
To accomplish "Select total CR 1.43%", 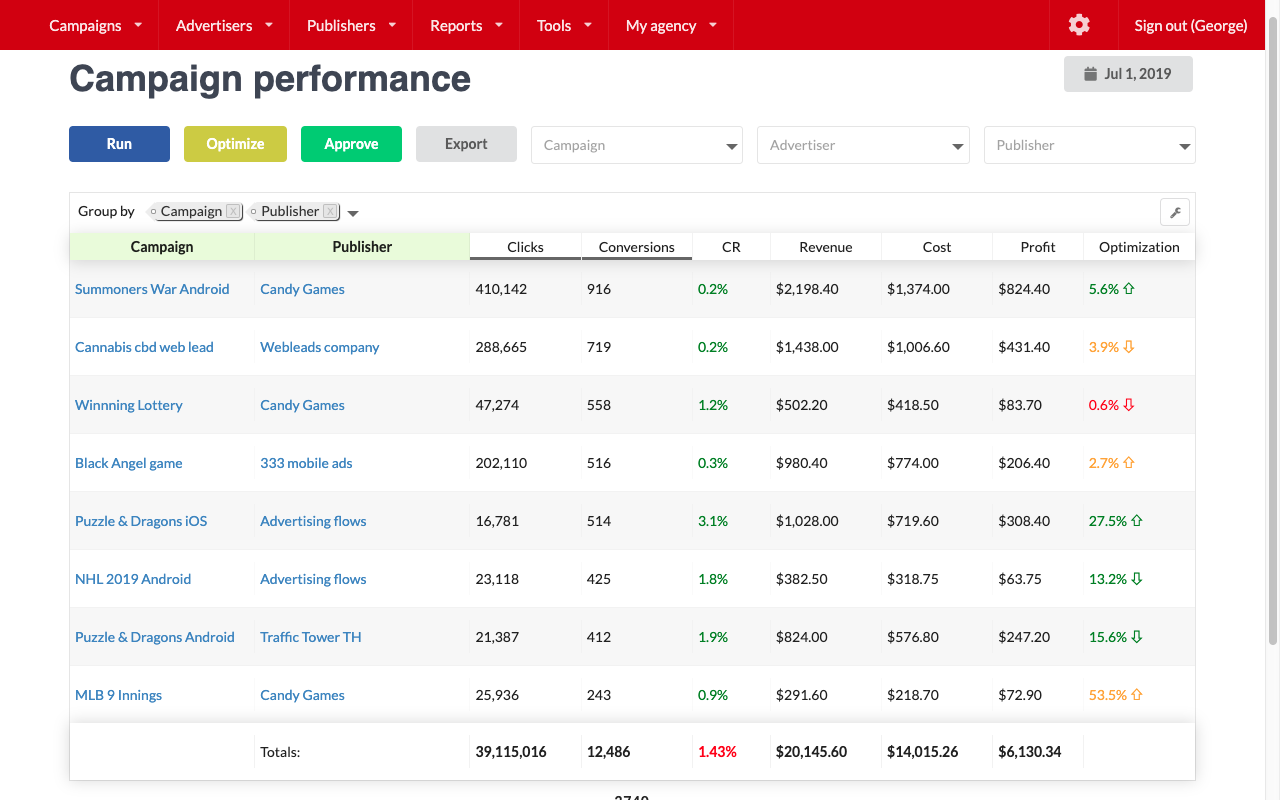I will [717, 751].
